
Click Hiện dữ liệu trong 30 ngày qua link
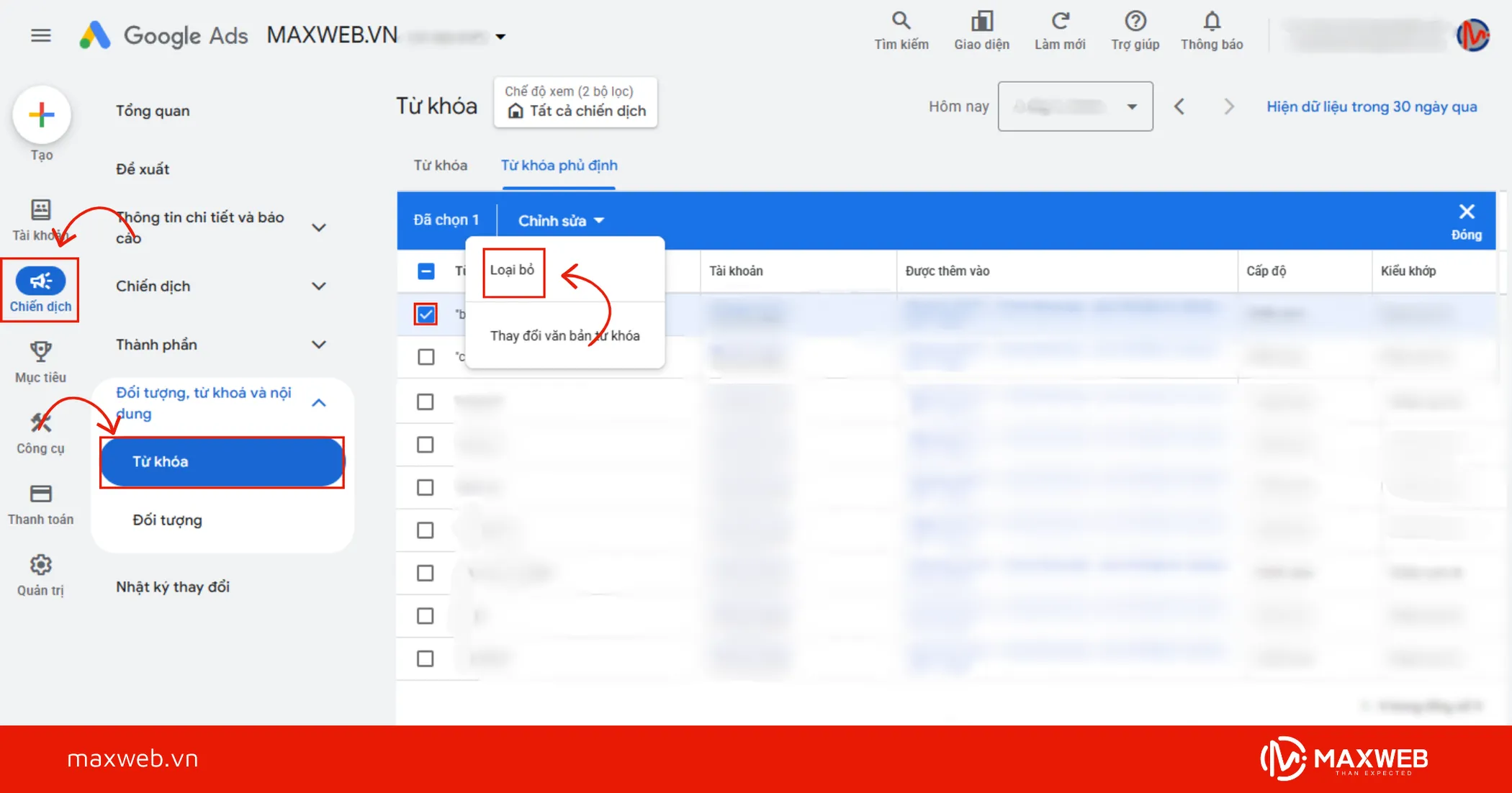pos(1371,107)
